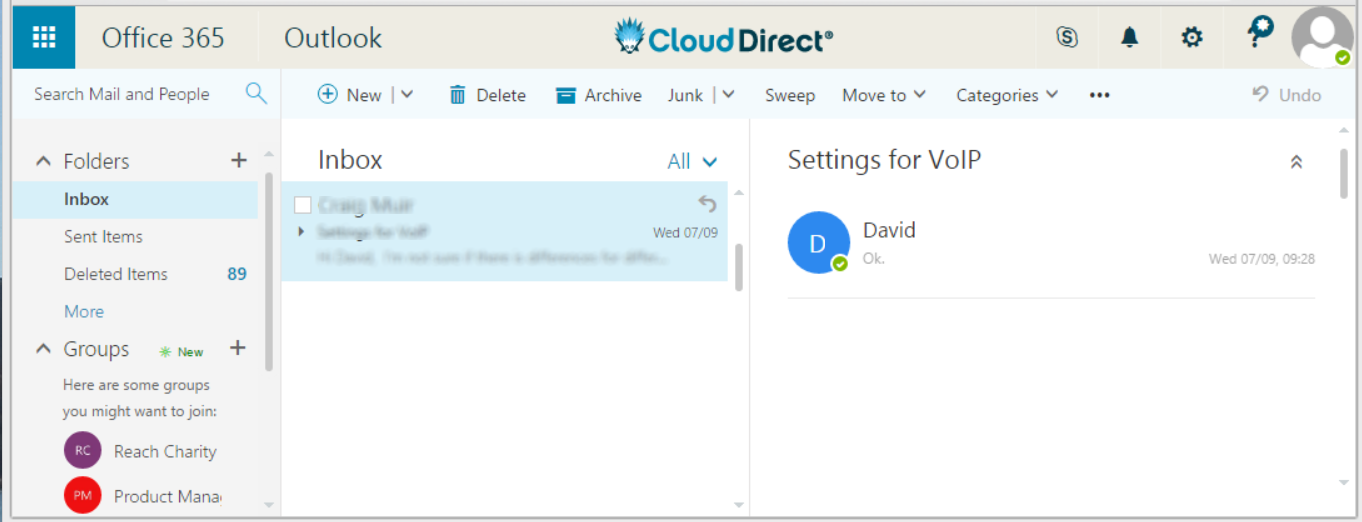
Task: Open the Office 365 app launcher grid
Action: (43, 37)
